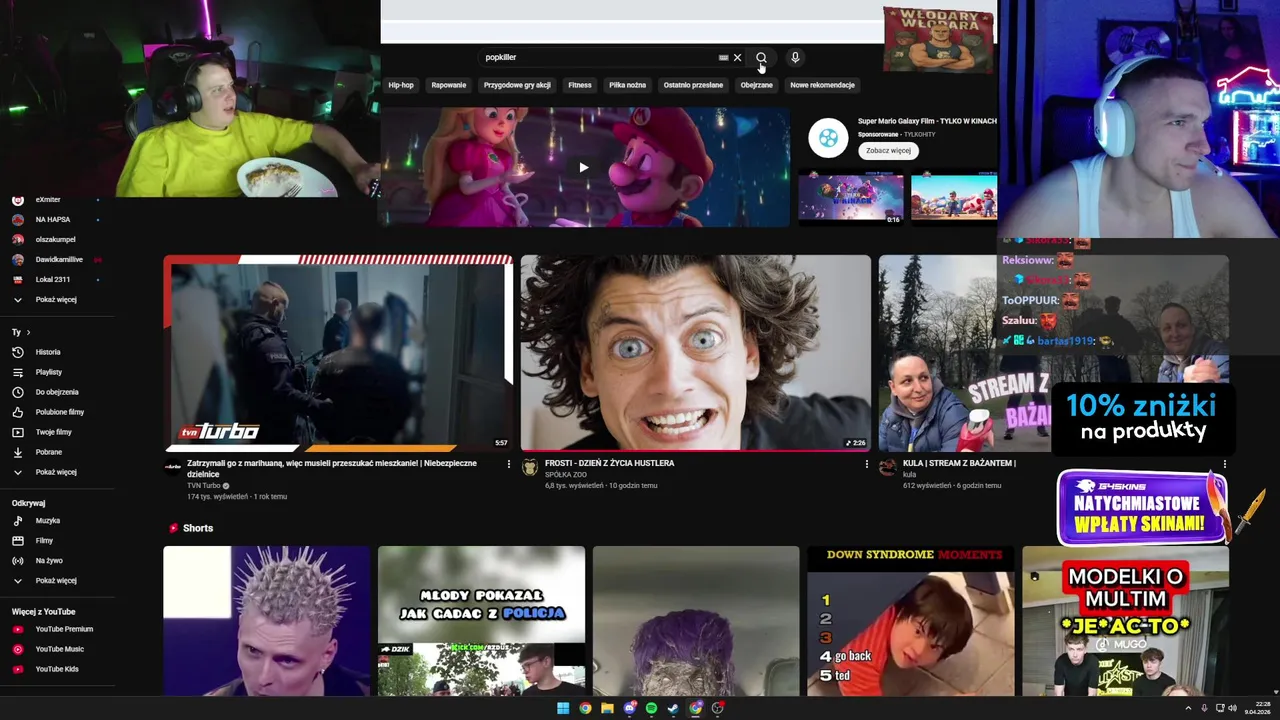Open the Modelki o Multim Short
Viewport: 1280px width, 720px height.
(1125, 620)
